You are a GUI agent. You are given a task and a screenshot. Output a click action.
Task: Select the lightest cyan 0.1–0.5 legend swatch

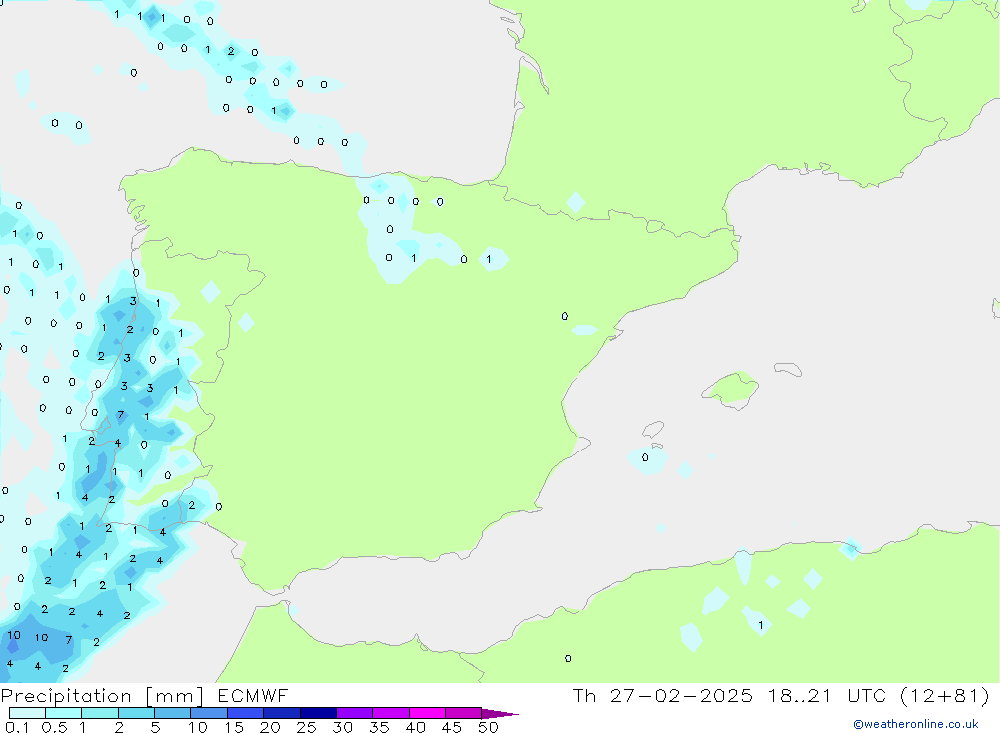[x=27, y=713]
